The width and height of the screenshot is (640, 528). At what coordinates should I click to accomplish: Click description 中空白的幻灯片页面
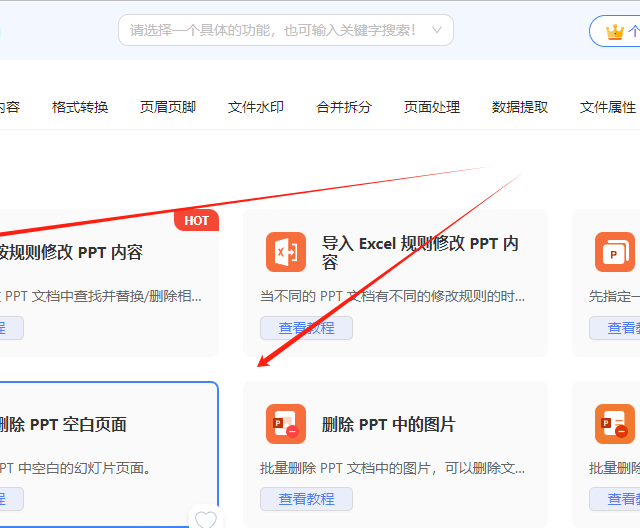pyautogui.click(x=75, y=468)
